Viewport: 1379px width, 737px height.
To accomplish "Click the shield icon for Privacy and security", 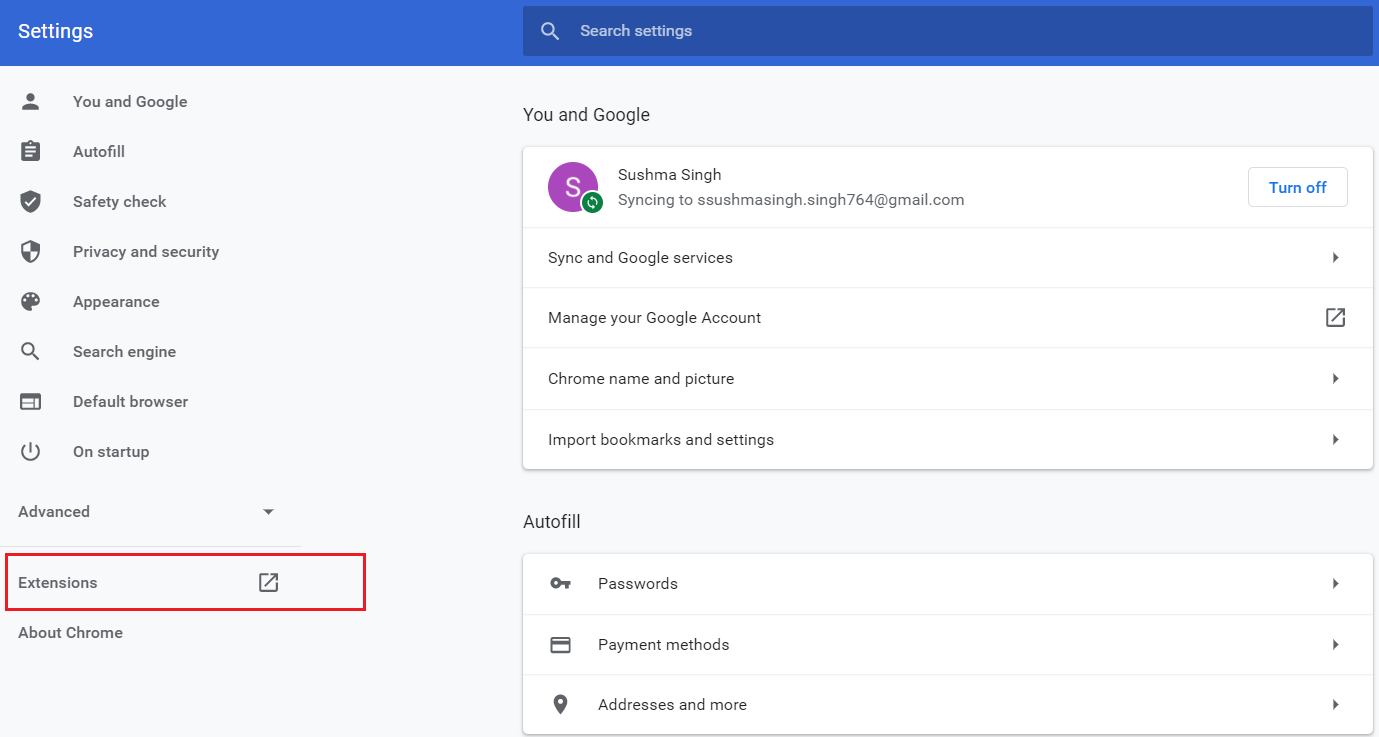I will [x=31, y=251].
